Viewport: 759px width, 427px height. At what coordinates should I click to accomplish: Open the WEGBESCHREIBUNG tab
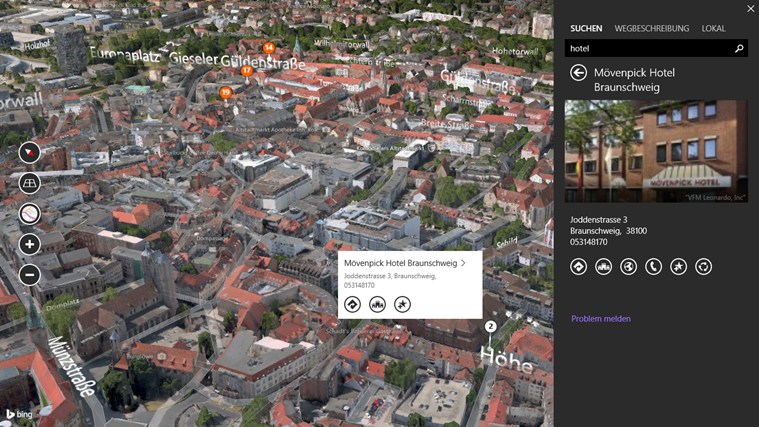(652, 29)
